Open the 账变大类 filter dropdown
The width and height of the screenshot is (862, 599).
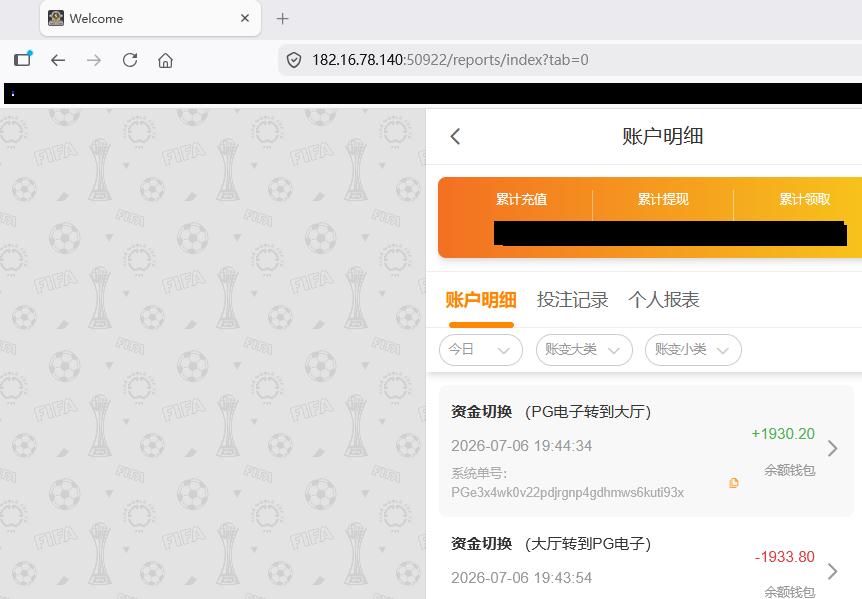click(584, 350)
